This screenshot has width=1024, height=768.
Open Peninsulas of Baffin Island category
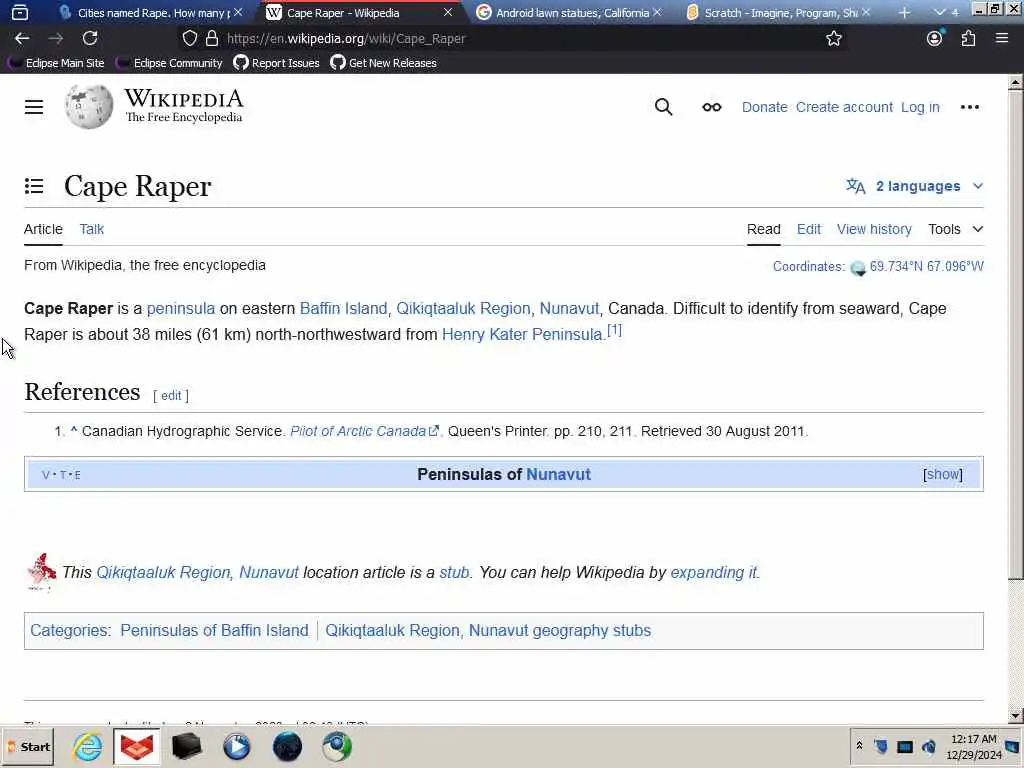214,630
